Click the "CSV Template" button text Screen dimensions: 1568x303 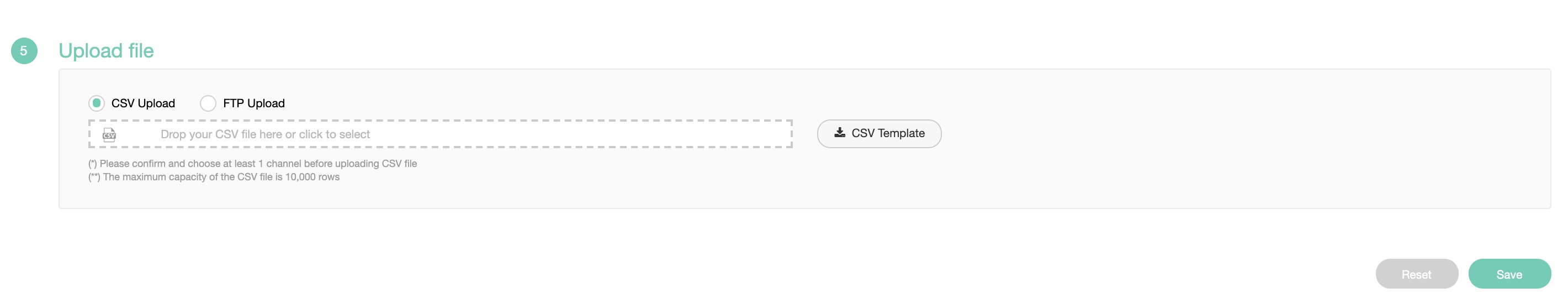[x=887, y=133]
